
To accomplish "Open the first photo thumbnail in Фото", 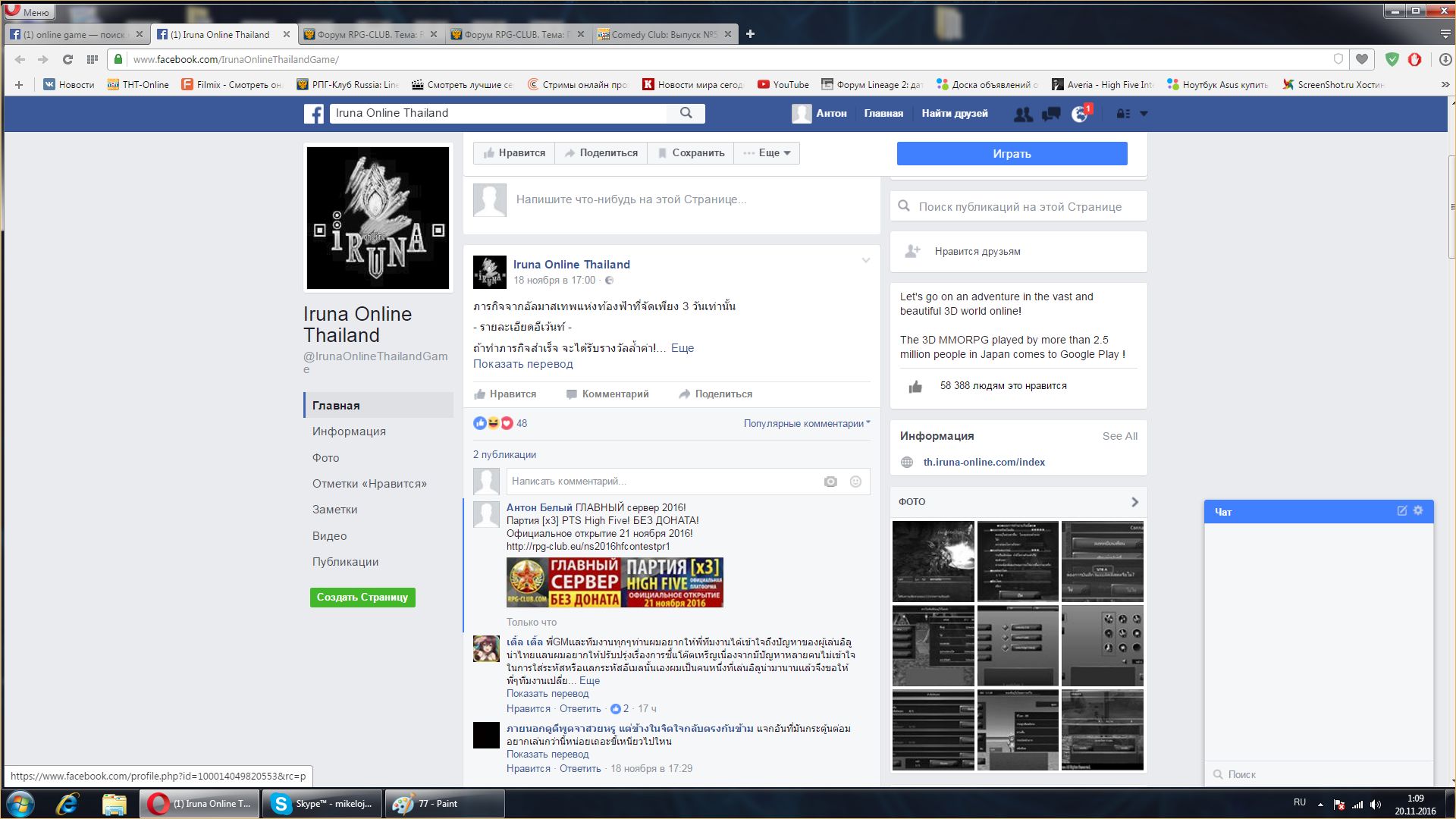I will click(x=934, y=562).
